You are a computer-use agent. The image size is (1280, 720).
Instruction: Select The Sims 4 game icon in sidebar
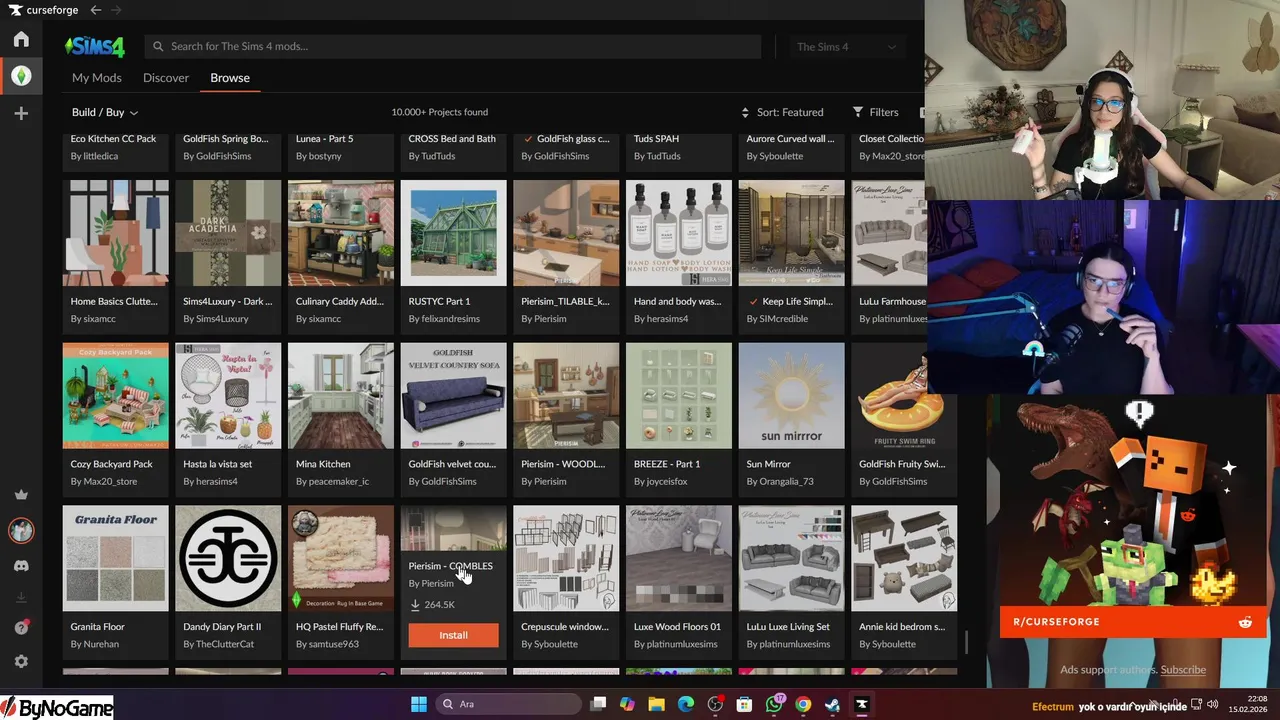pyautogui.click(x=21, y=75)
